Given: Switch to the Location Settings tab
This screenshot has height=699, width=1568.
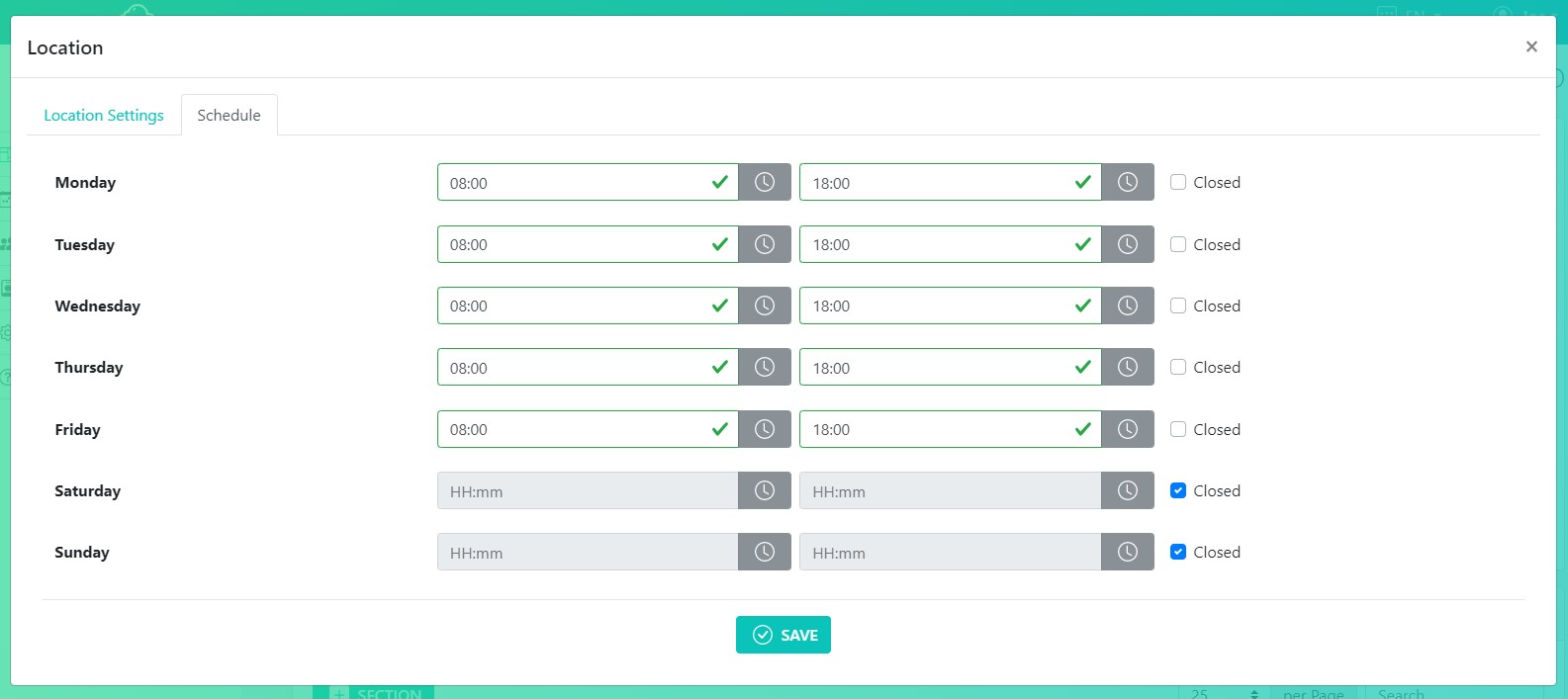Looking at the screenshot, I should pyautogui.click(x=104, y=115).
